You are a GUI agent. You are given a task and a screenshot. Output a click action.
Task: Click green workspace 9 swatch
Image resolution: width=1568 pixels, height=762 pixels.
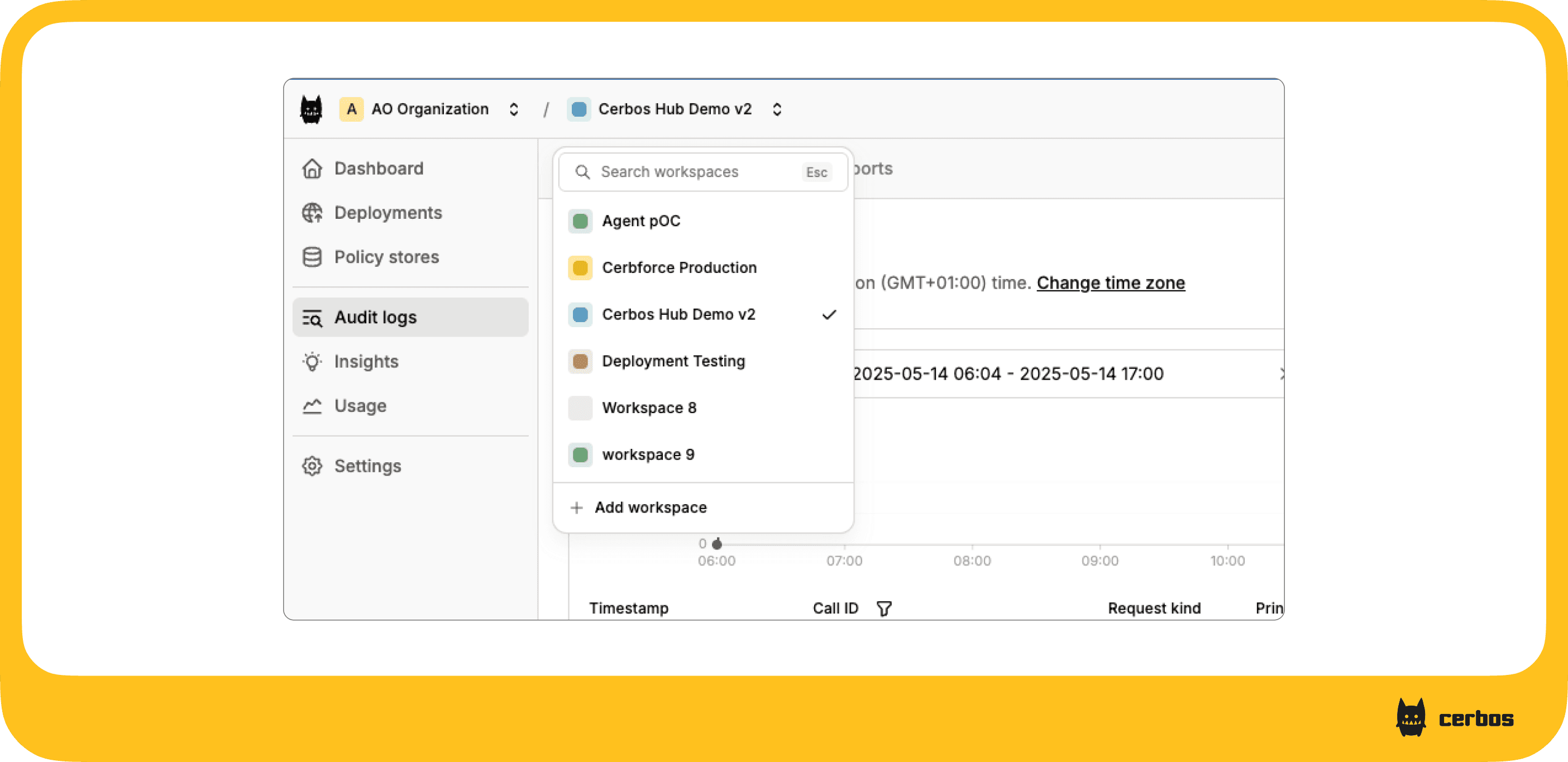click(580, 454)
